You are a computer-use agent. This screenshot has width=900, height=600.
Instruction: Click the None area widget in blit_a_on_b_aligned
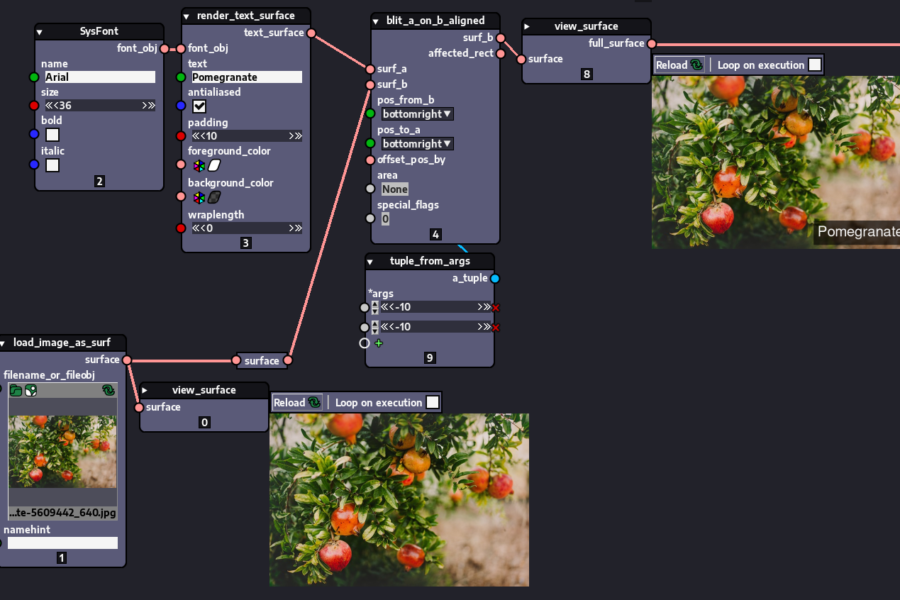pyautogui.click(x=394, y=188)
